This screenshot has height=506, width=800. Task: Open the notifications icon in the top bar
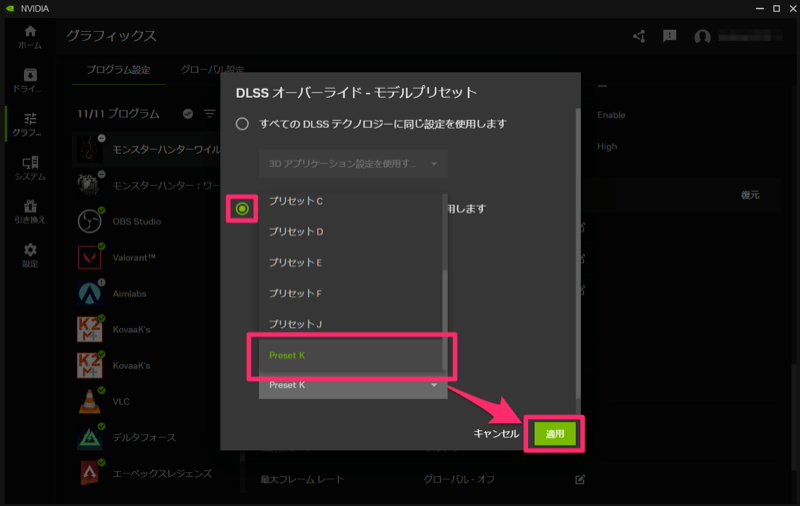[x=670, y=37]
